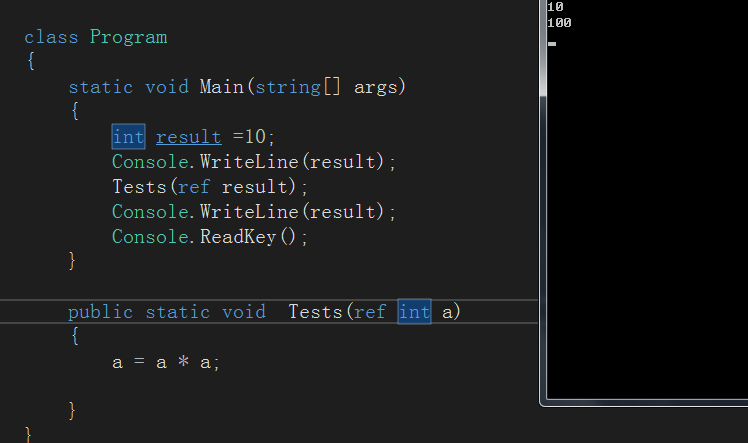Image resolution: width=748 pixels, height=443 pixels.
Task: Click the highlighted int keyword before result
Action: click(x=128, y=137)
